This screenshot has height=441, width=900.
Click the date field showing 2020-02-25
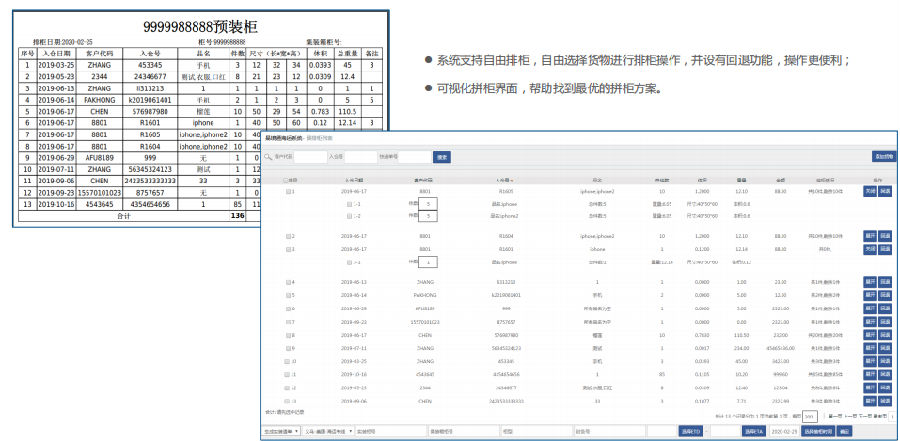click(785, 431)
